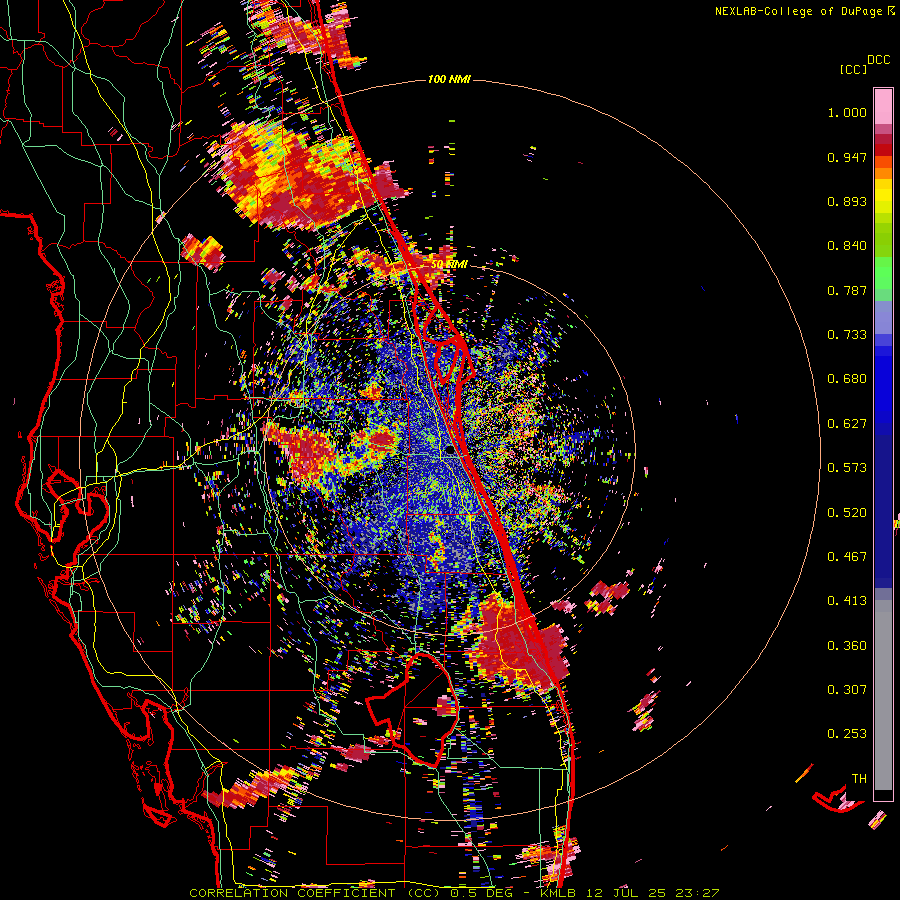This screenshot has width=900, height=900.
Task: Click the 0.307 color scale value
Action: point(847,690)
